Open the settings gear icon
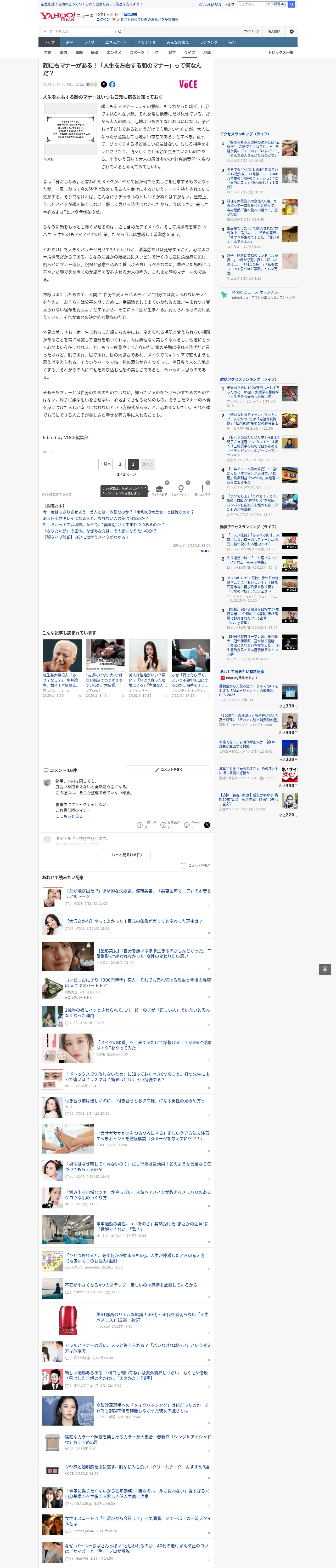336x1568 pixels. click(x=292, y=32)
